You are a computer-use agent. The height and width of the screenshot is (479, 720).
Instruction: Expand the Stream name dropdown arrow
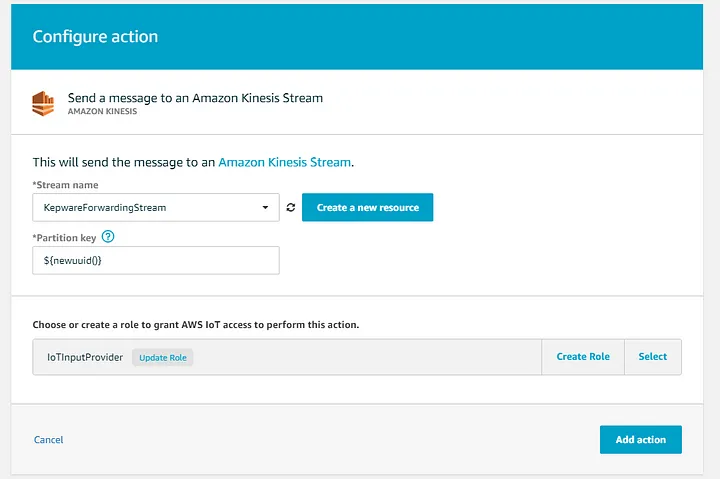click(265, 208)
